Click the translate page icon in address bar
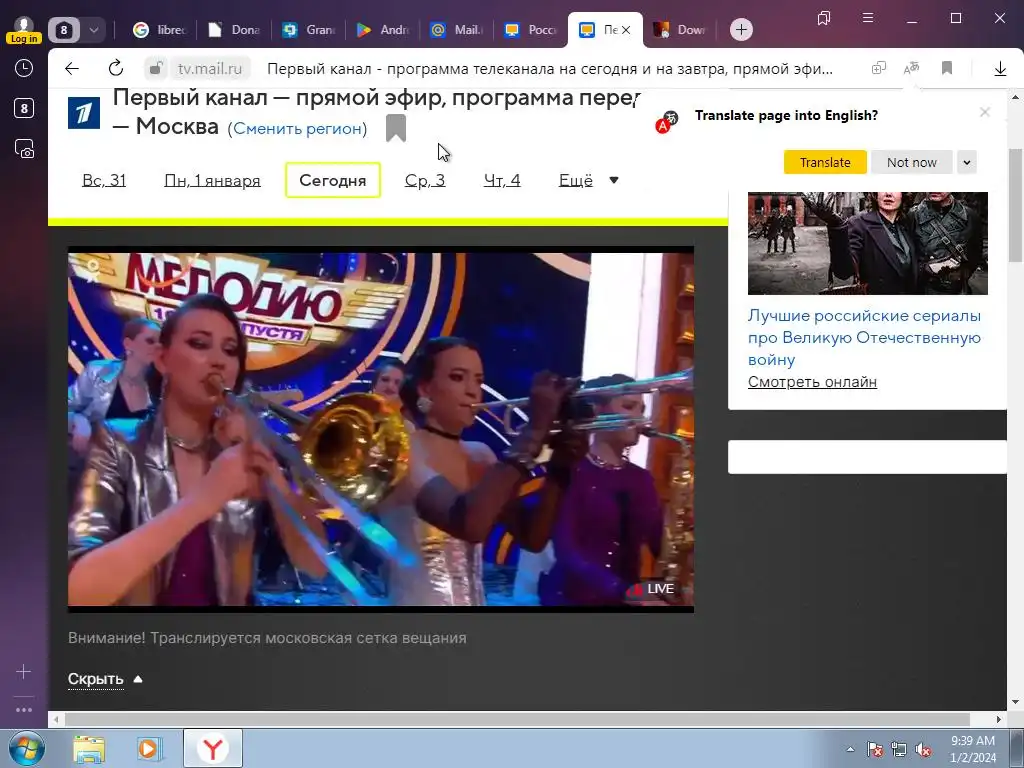1024x768 pixels. (912, 68)
